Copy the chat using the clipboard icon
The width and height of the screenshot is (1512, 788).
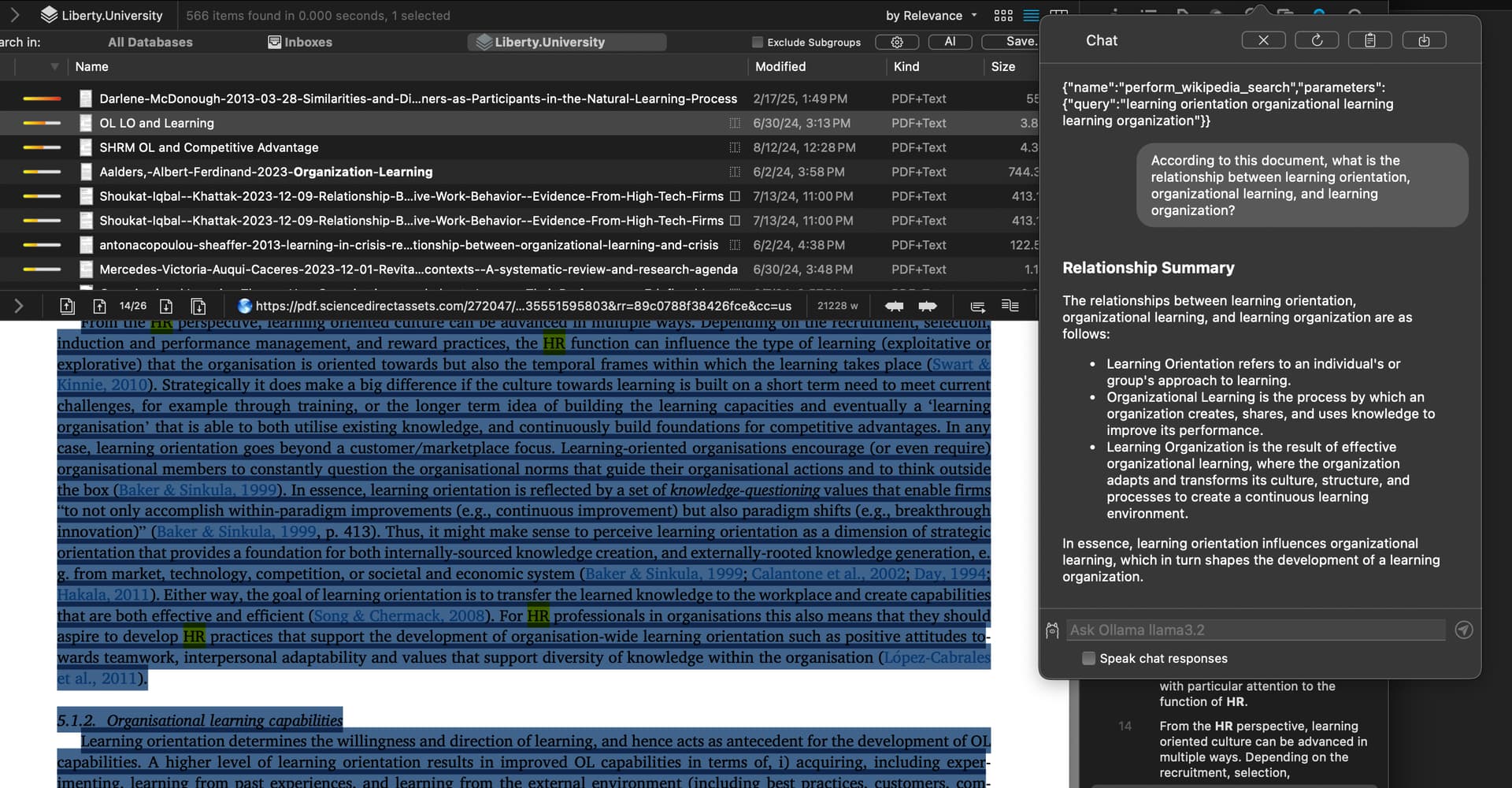(1369, 40)
